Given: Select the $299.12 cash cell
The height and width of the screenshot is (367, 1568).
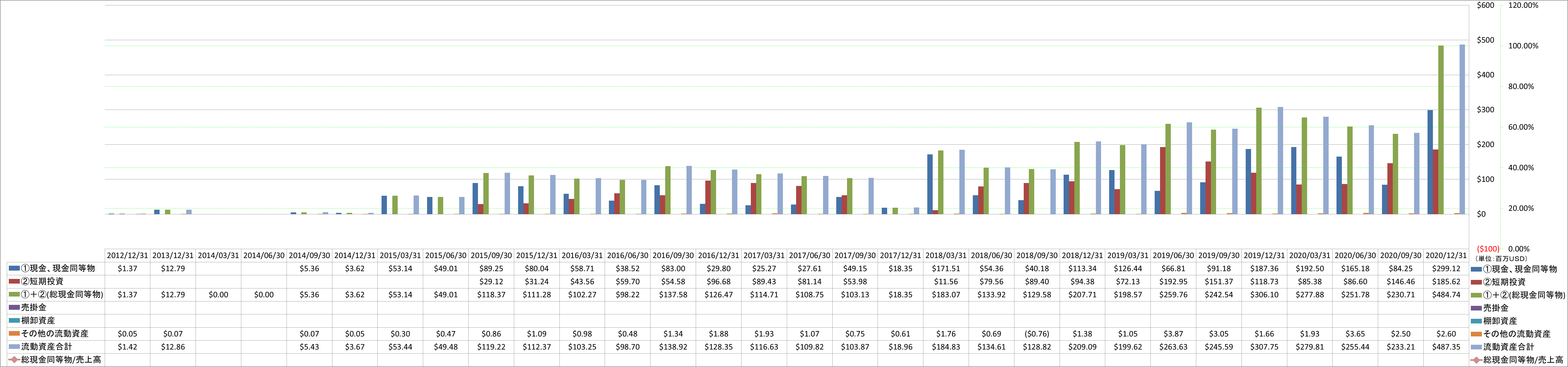Looking at the screenshot, I should tap(1446, 268).
